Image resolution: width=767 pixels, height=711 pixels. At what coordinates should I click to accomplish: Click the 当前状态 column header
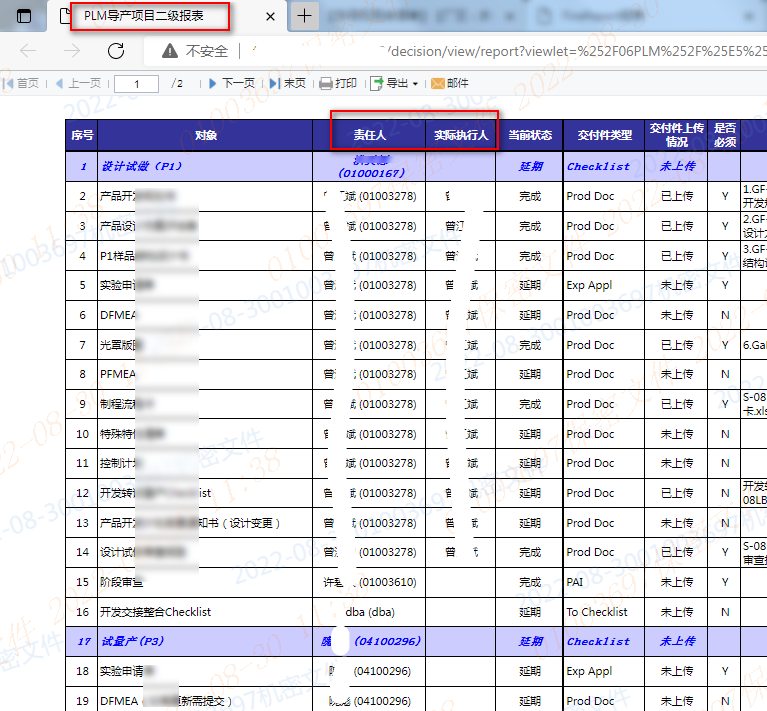tap(529, 135)
